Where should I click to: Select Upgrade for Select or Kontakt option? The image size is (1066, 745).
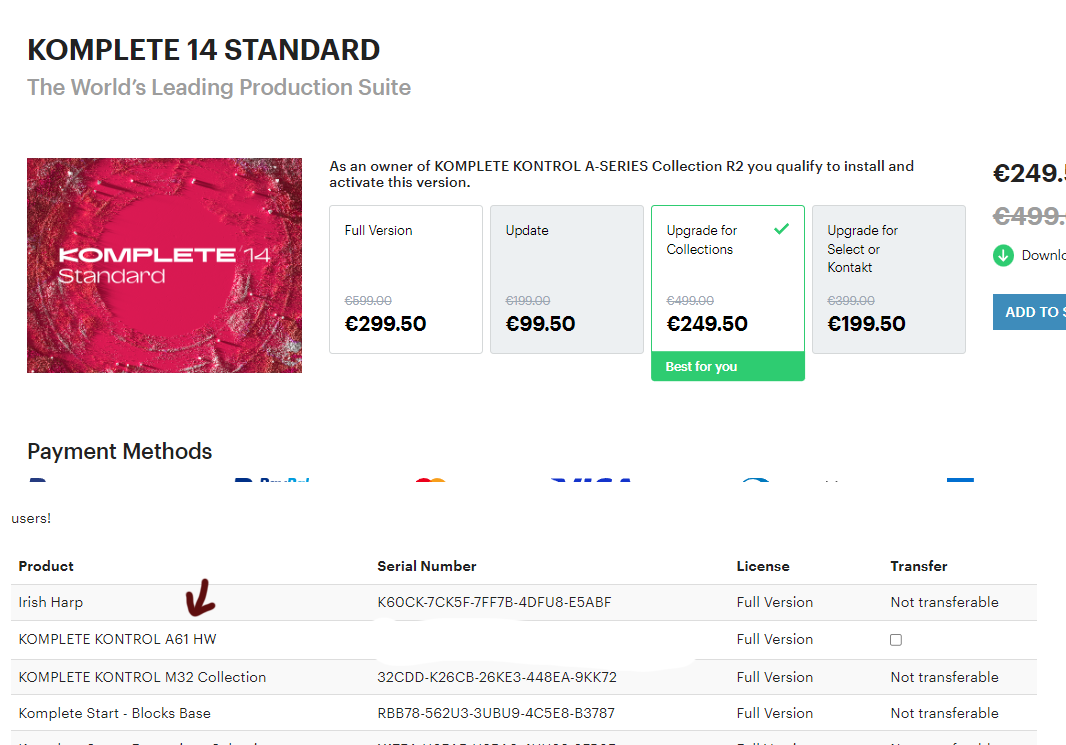(888, 279)
